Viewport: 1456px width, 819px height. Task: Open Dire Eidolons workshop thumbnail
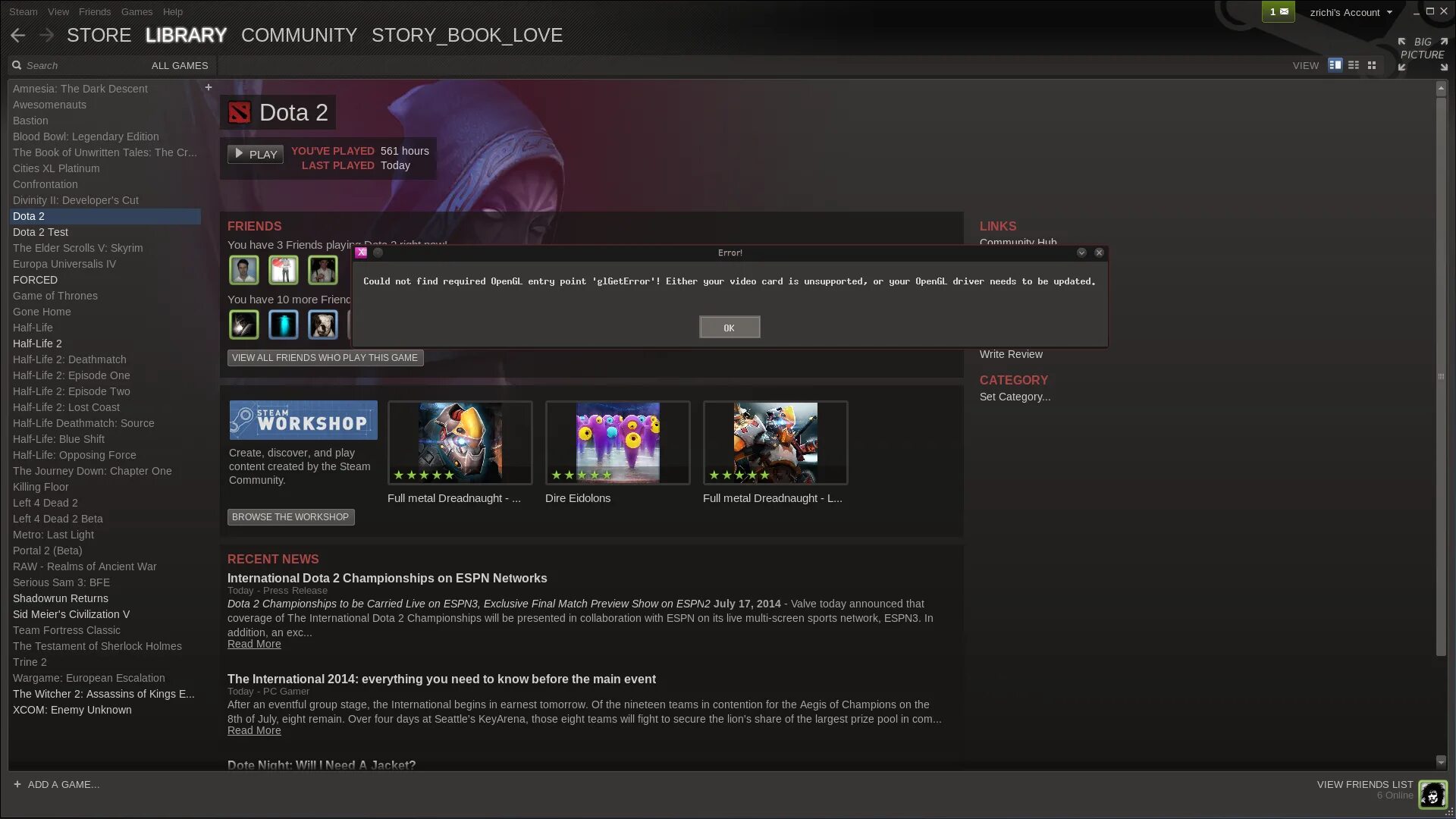[x=618, y=443]
